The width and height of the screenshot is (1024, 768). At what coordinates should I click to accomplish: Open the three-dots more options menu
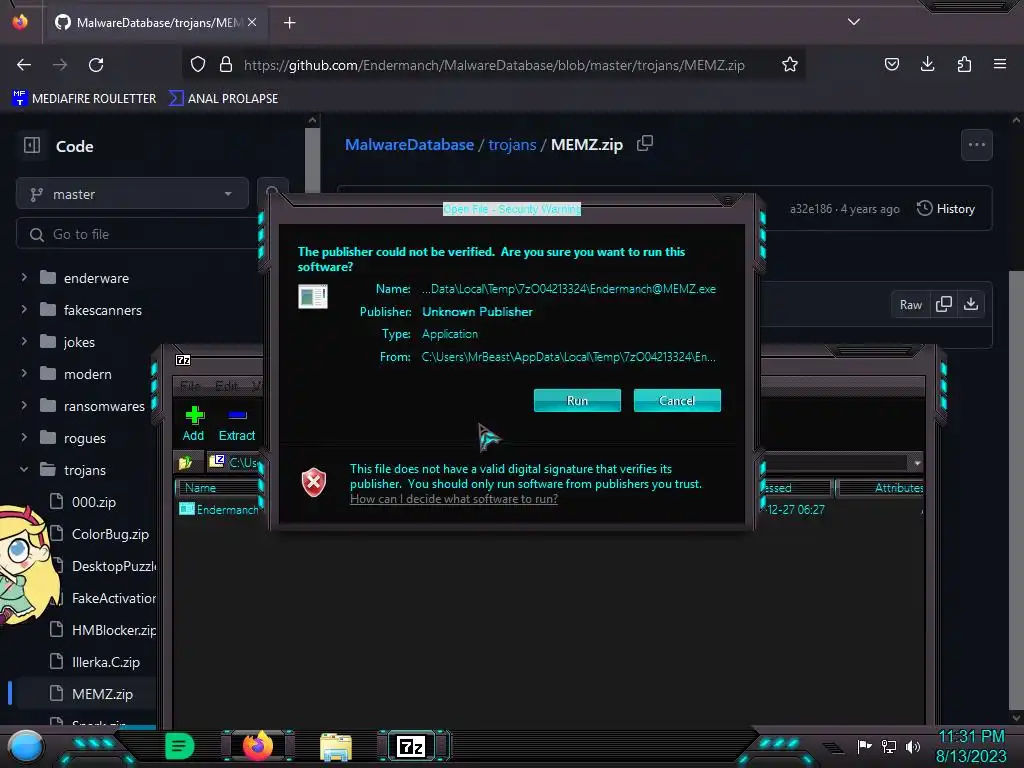tap(976, 145)
